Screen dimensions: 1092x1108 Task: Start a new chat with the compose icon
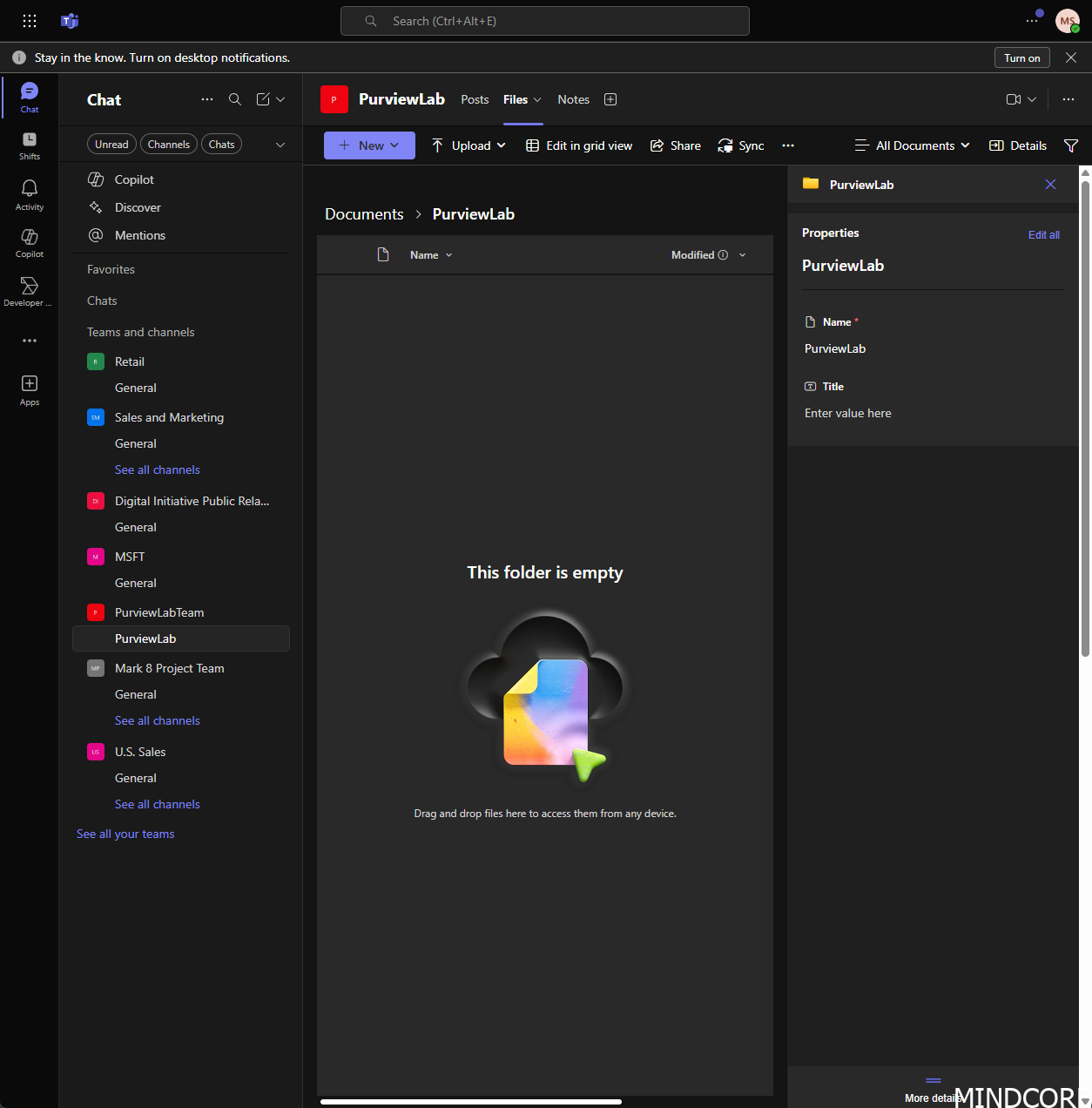pos(261,99)
